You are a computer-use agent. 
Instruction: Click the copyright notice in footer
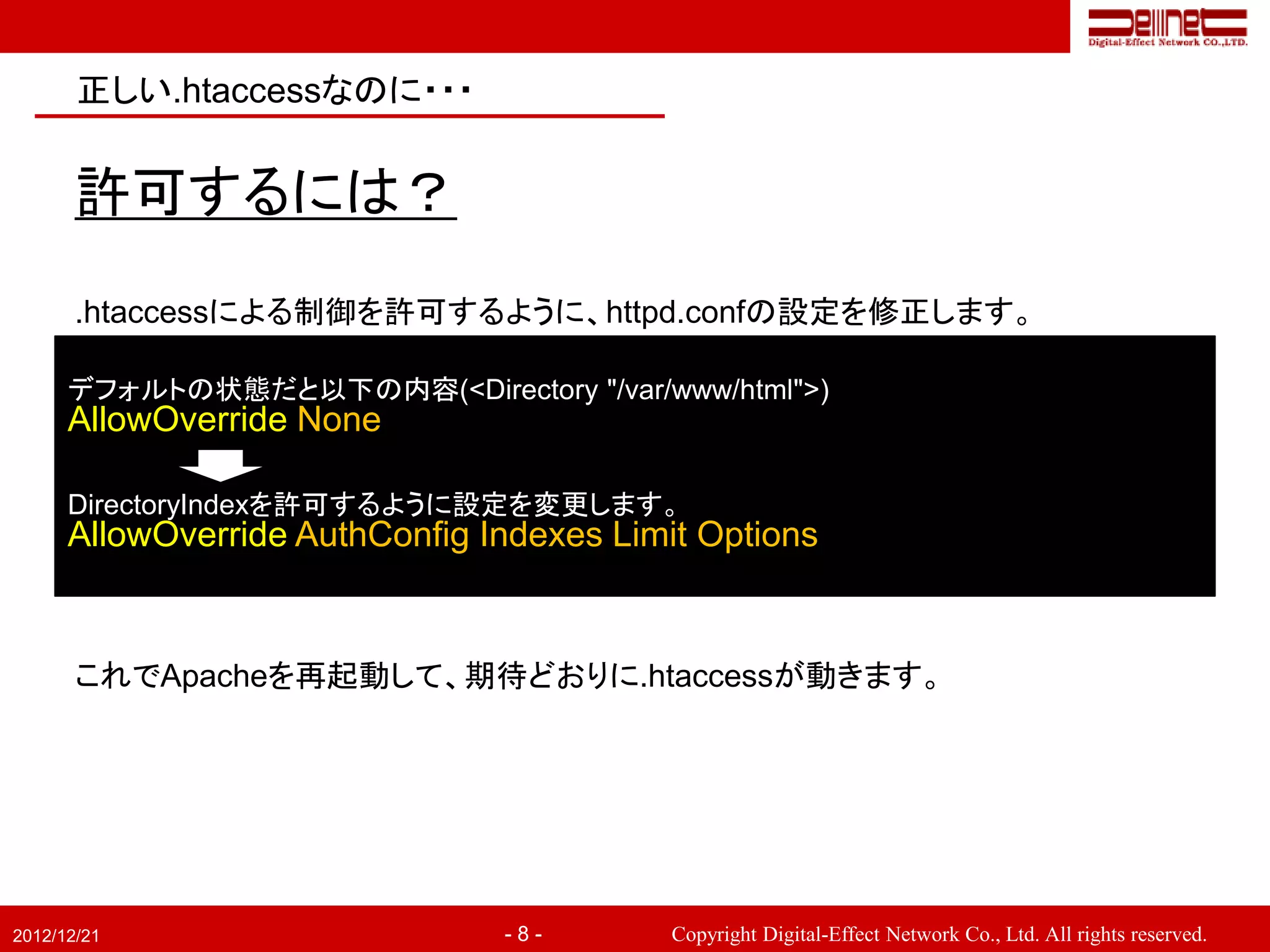[939, 934]
